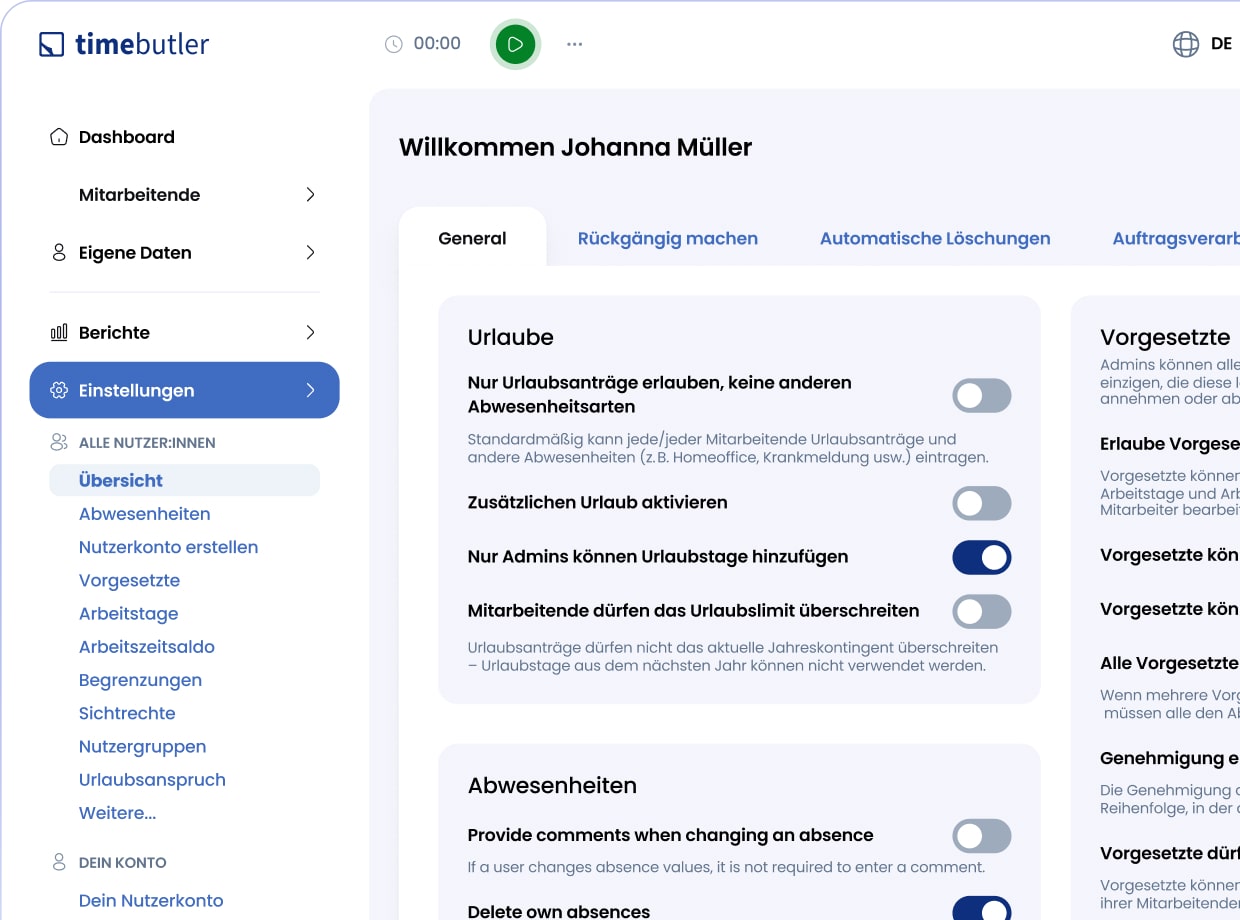This screenshot has height=920, width=1240.
Task: Open Dashboard via the house icon
Action: tap(59, 137)
